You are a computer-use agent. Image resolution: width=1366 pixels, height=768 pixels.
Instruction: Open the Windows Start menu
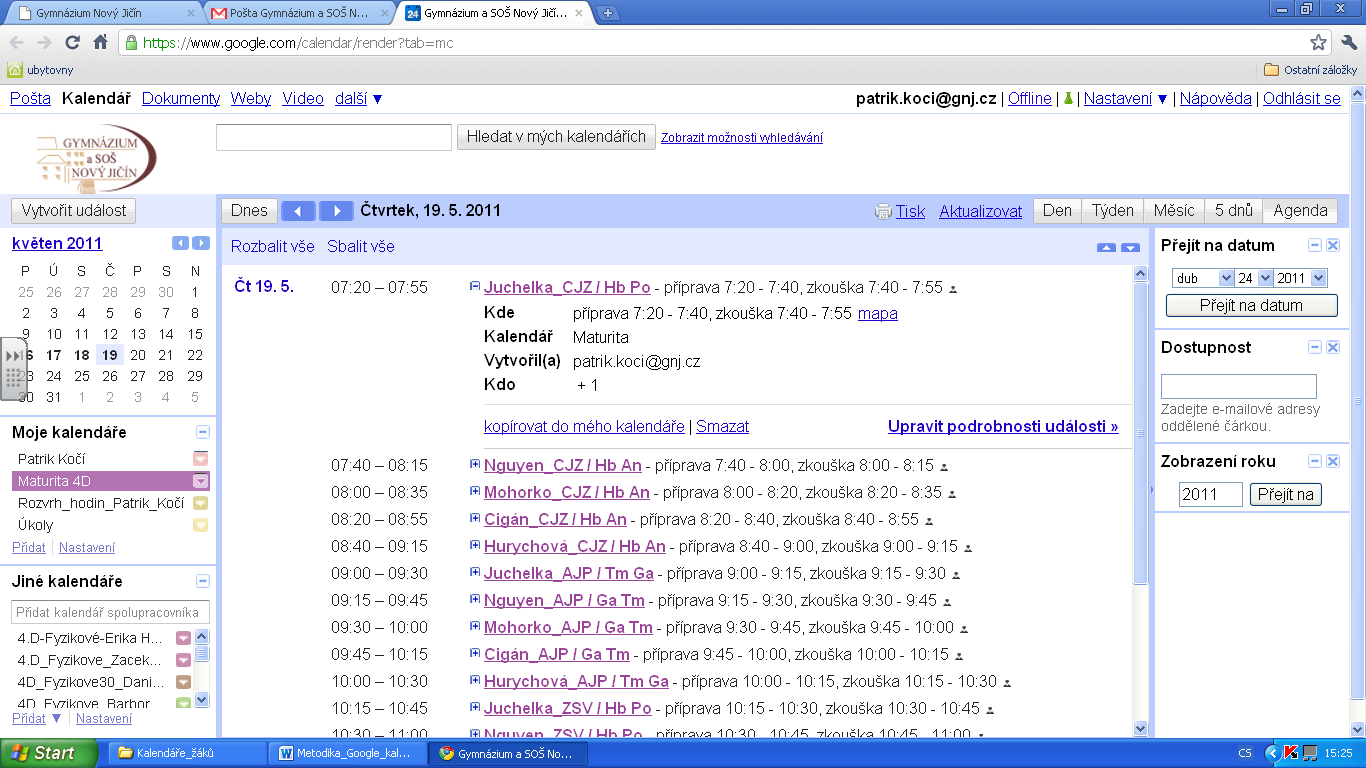(x=49, y=753)
